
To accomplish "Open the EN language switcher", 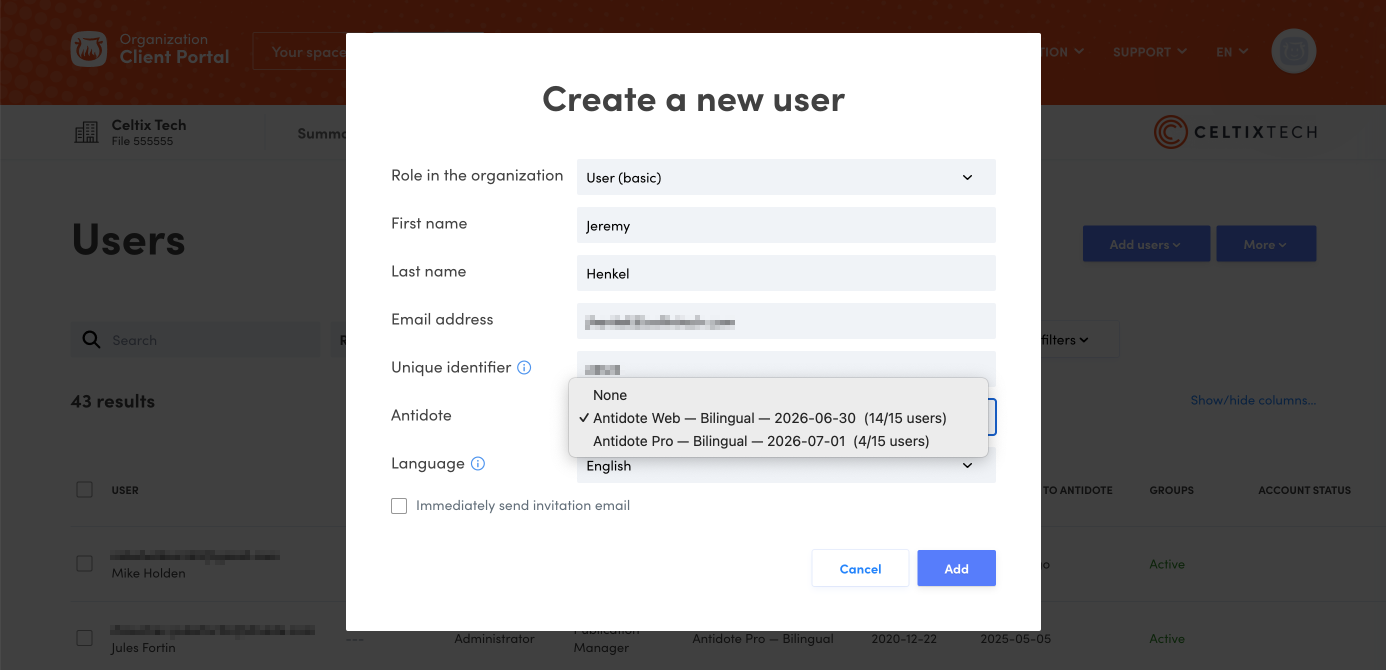I will (1232, 52).
